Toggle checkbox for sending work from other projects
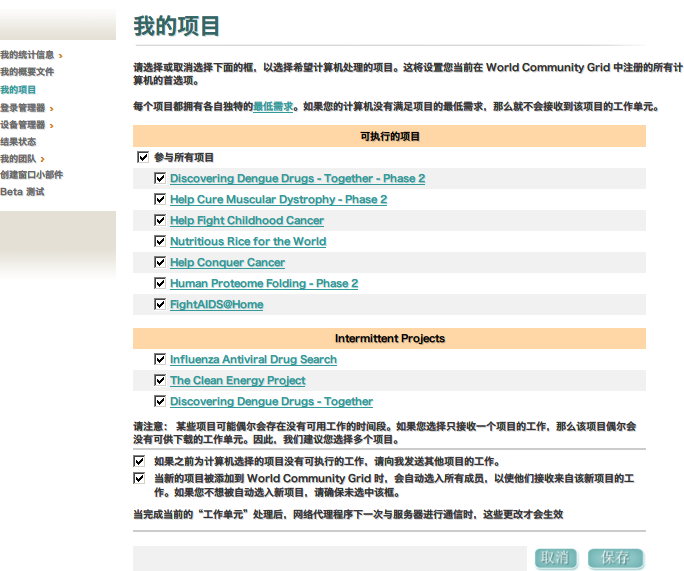This screenshot has width=684, height=571. [139, 461]
